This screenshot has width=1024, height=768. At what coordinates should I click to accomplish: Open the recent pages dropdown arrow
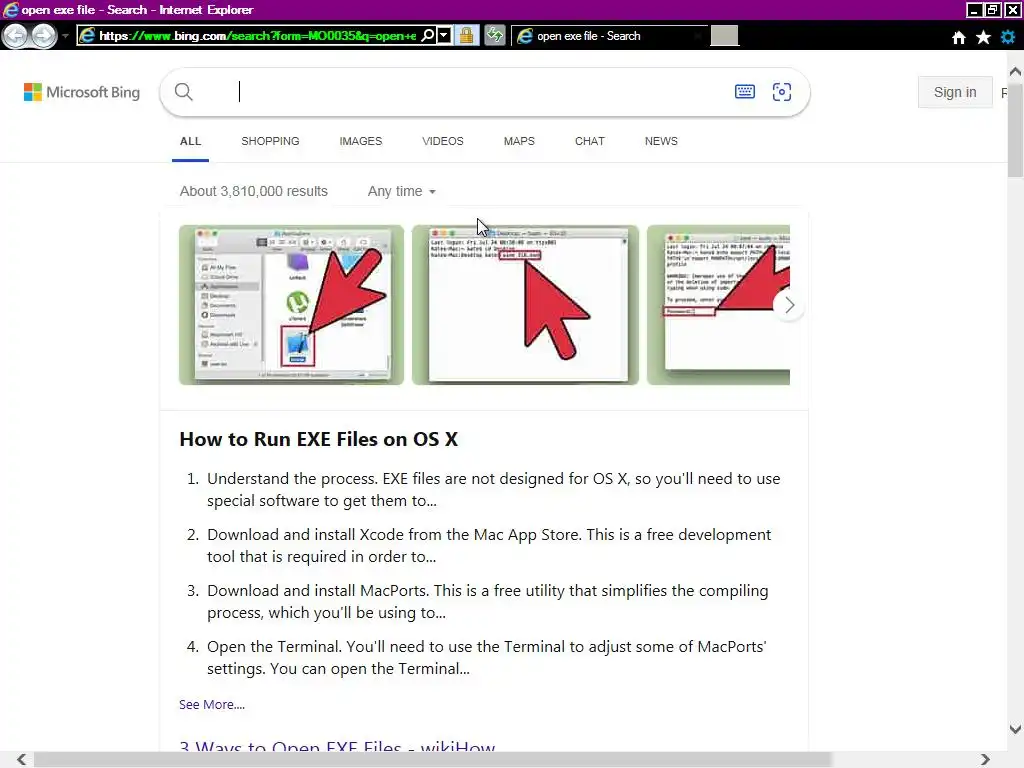65,36
